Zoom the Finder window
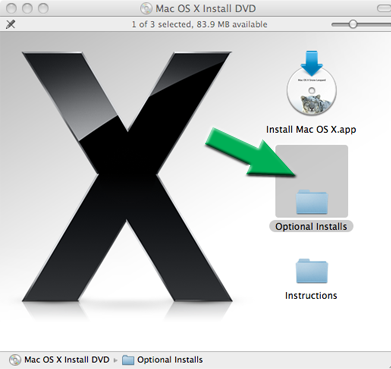The height and width of the screenshot is (369, 391). tap(43, 8)
